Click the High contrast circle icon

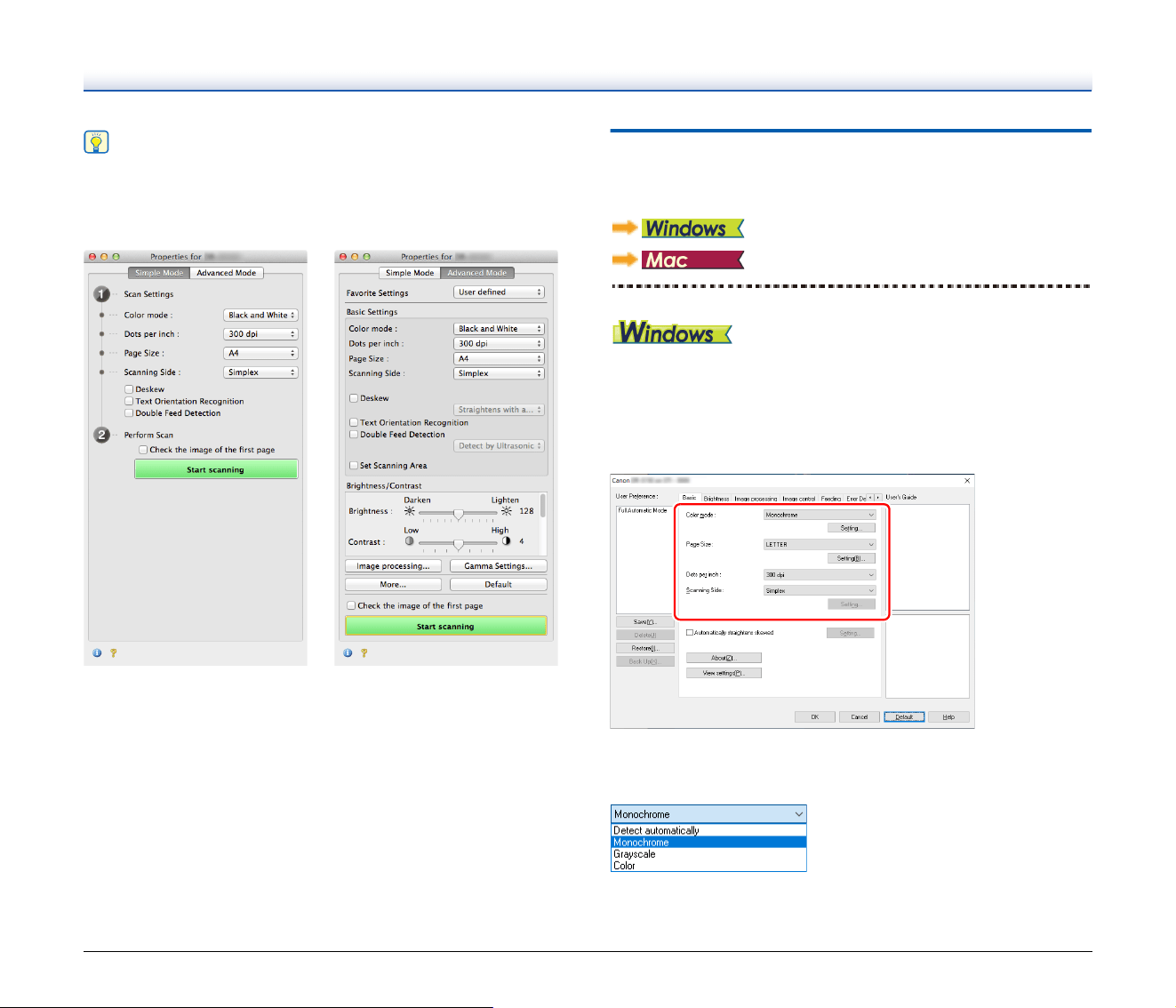point(506,540)
